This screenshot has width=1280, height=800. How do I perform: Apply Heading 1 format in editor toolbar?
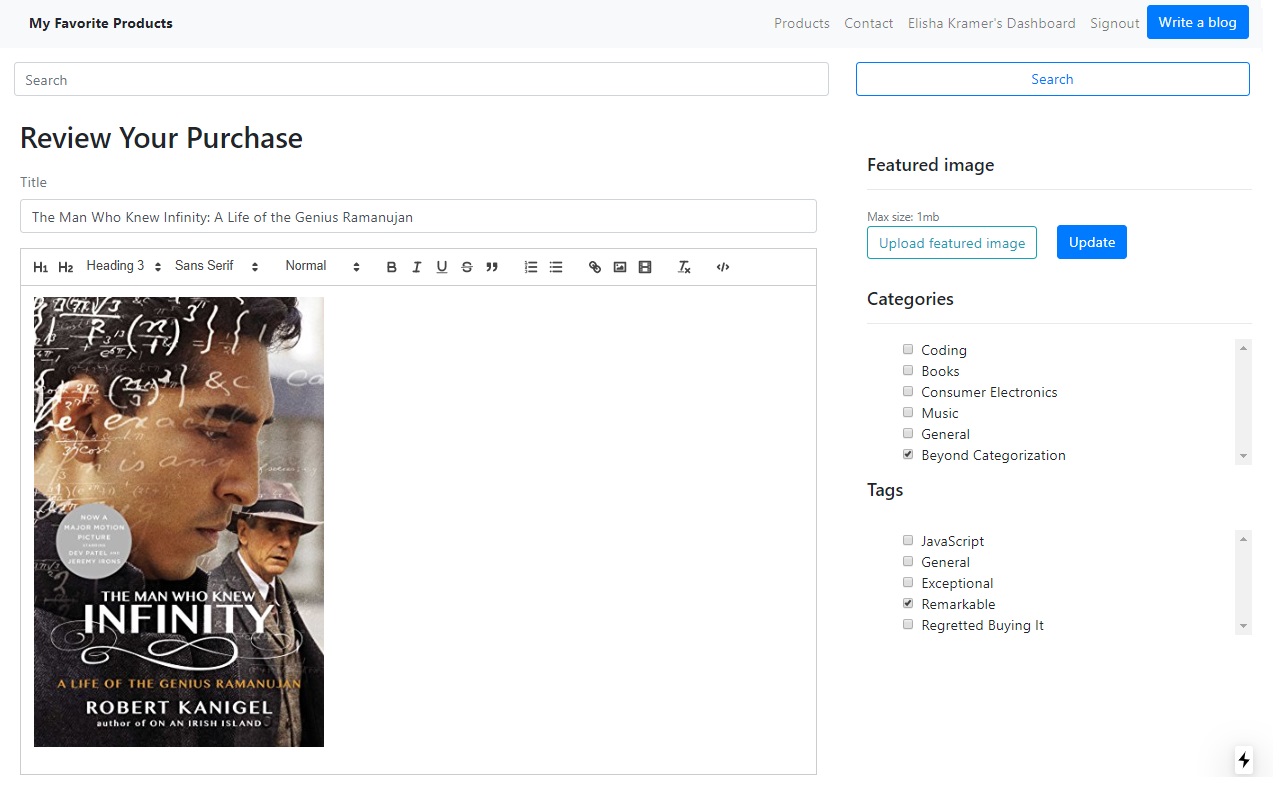tap(41, 267)
